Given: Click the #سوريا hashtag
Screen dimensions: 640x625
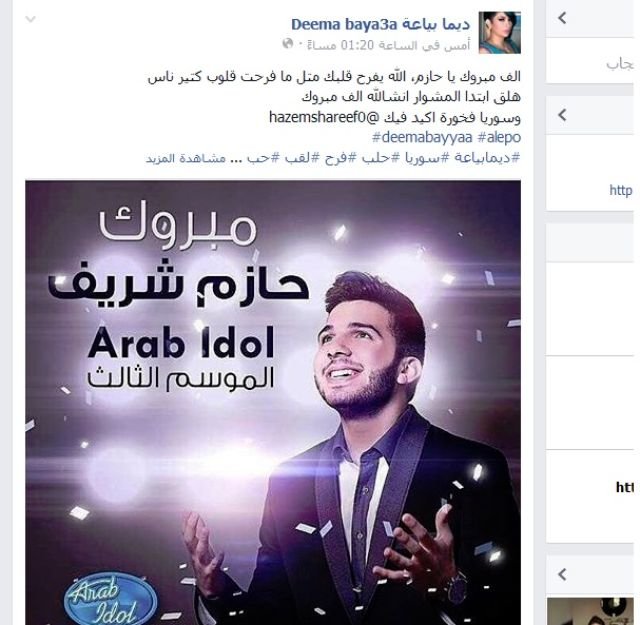Looking at the screenshot, I should pyautogui.click(x=420, y=158).
